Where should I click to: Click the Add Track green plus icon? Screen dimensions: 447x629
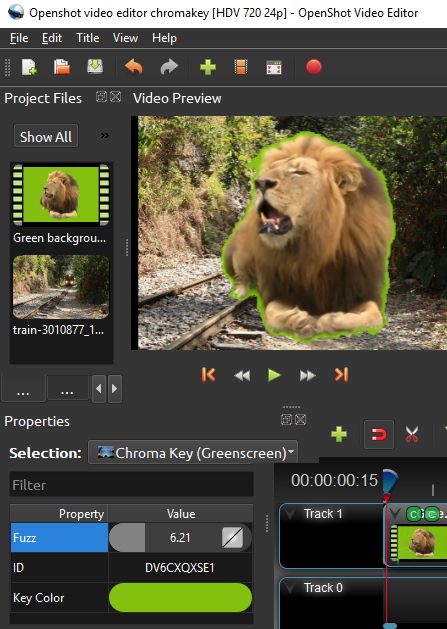click(x=339, y=434)
